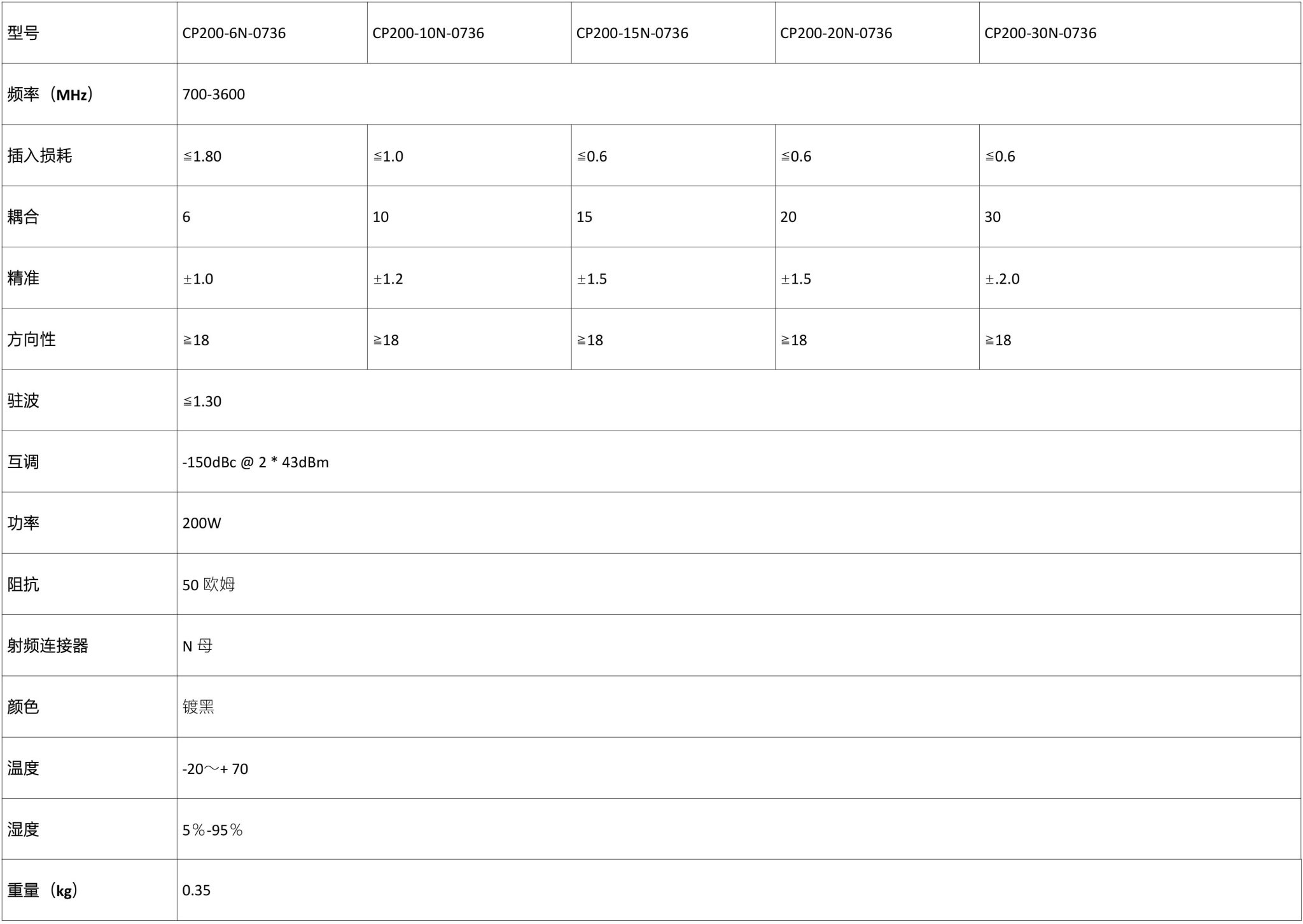The width and height of the screenshot is (1303, 924).
Task: Select the 700-3600 frequency value
Action: pyautogui.click(x=213, y=95)
